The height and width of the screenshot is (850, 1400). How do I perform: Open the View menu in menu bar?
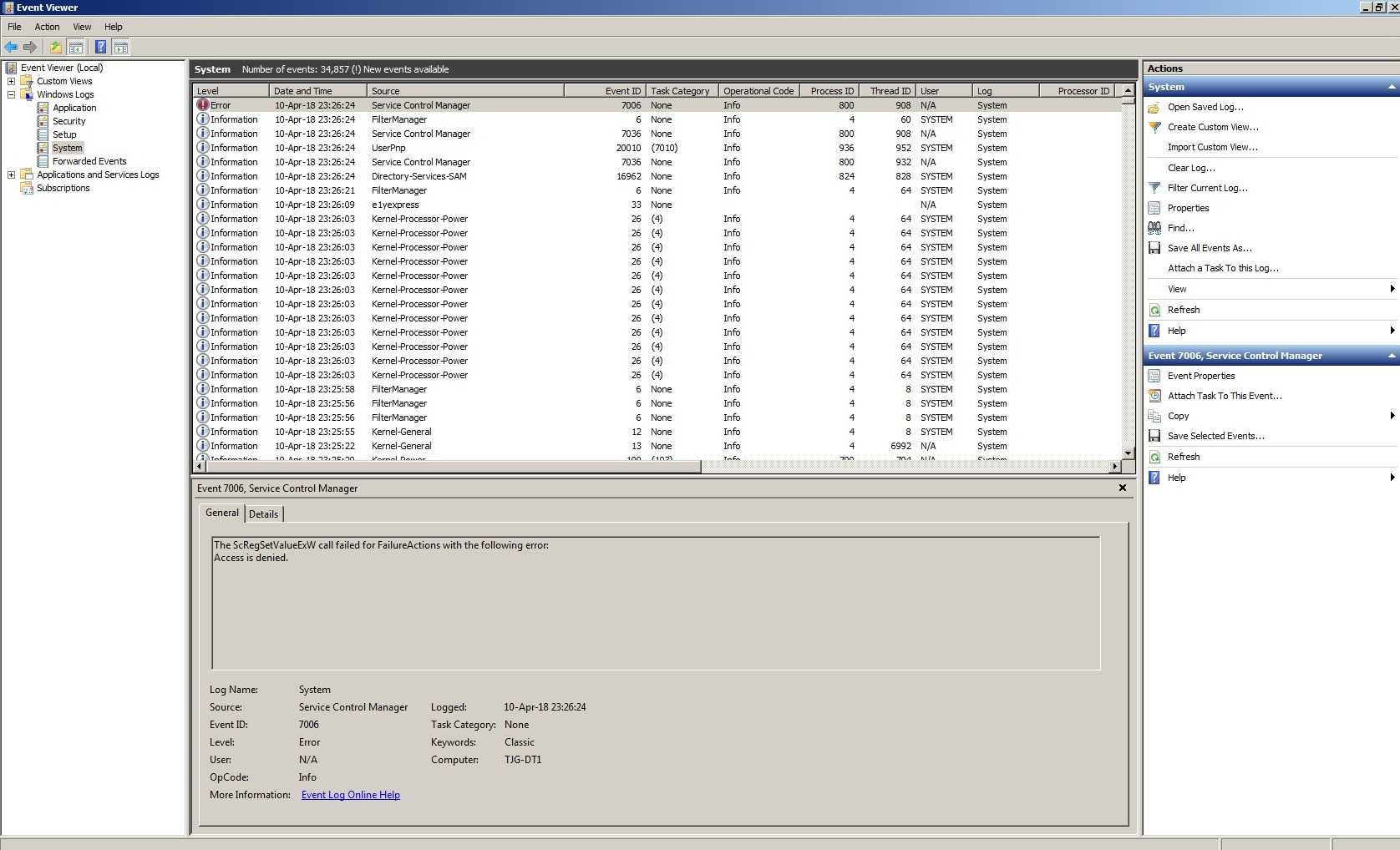82,27
